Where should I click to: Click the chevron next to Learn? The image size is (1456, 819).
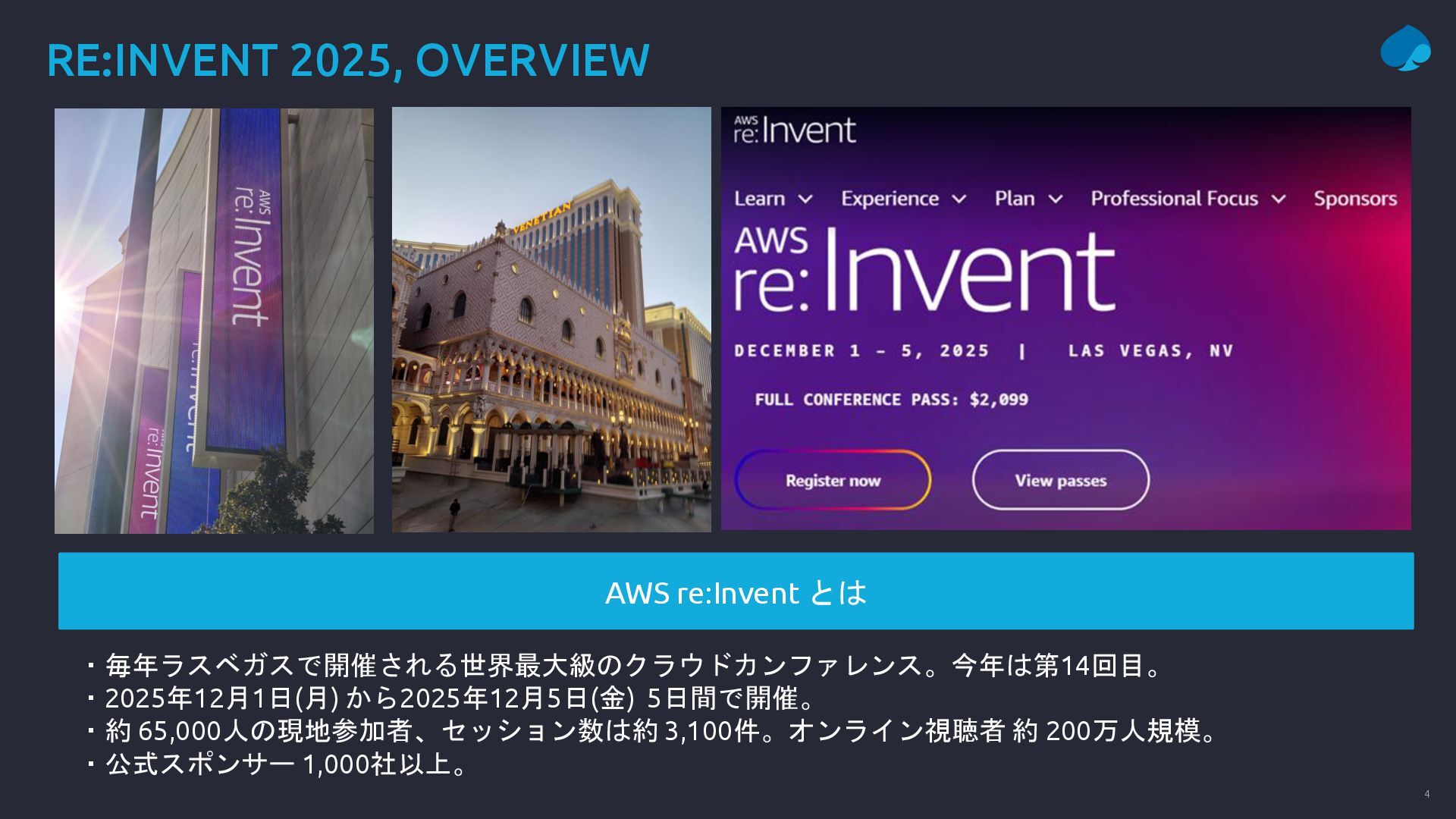[x=805, y=199]
